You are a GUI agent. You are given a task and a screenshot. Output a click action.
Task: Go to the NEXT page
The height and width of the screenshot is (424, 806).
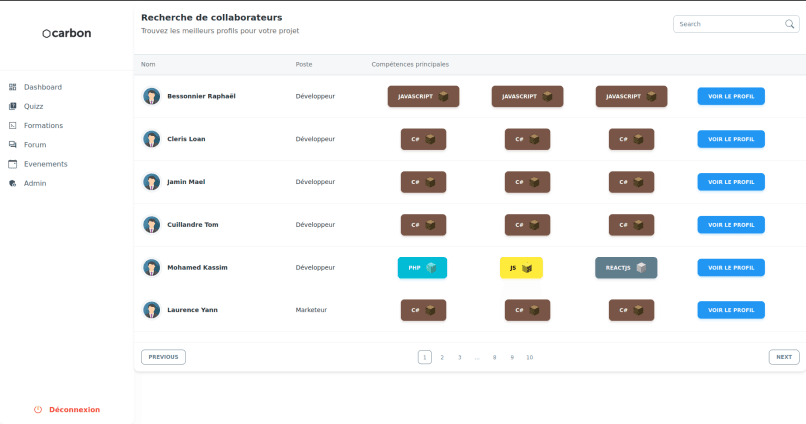pos(783,357)
